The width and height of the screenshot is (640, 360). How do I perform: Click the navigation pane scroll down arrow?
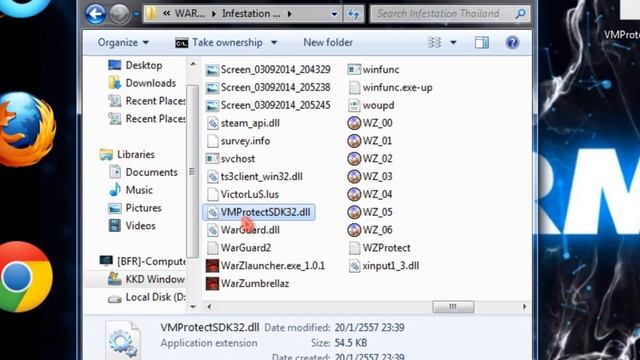click(193, 307)
